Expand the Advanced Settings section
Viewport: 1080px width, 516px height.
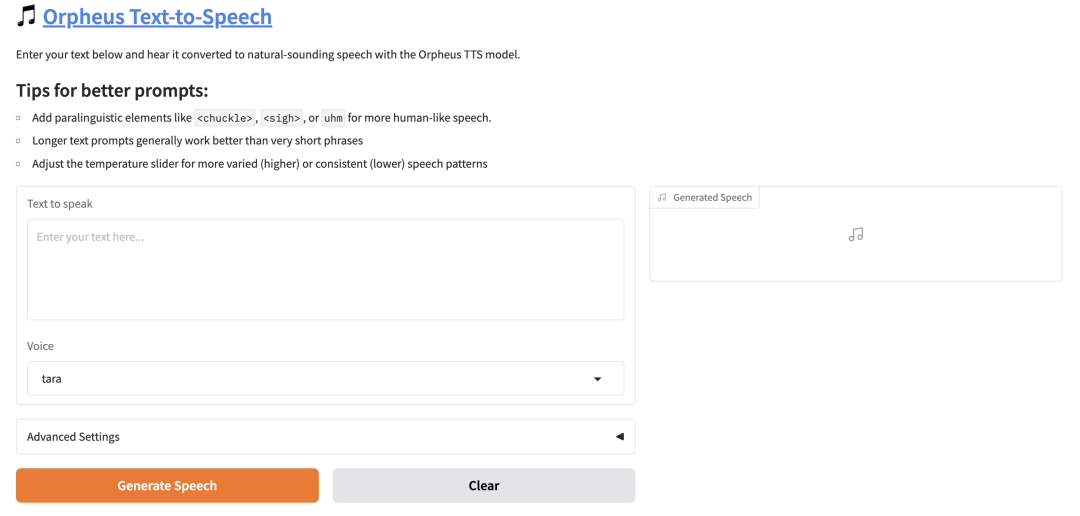click(x=325, y=437)
